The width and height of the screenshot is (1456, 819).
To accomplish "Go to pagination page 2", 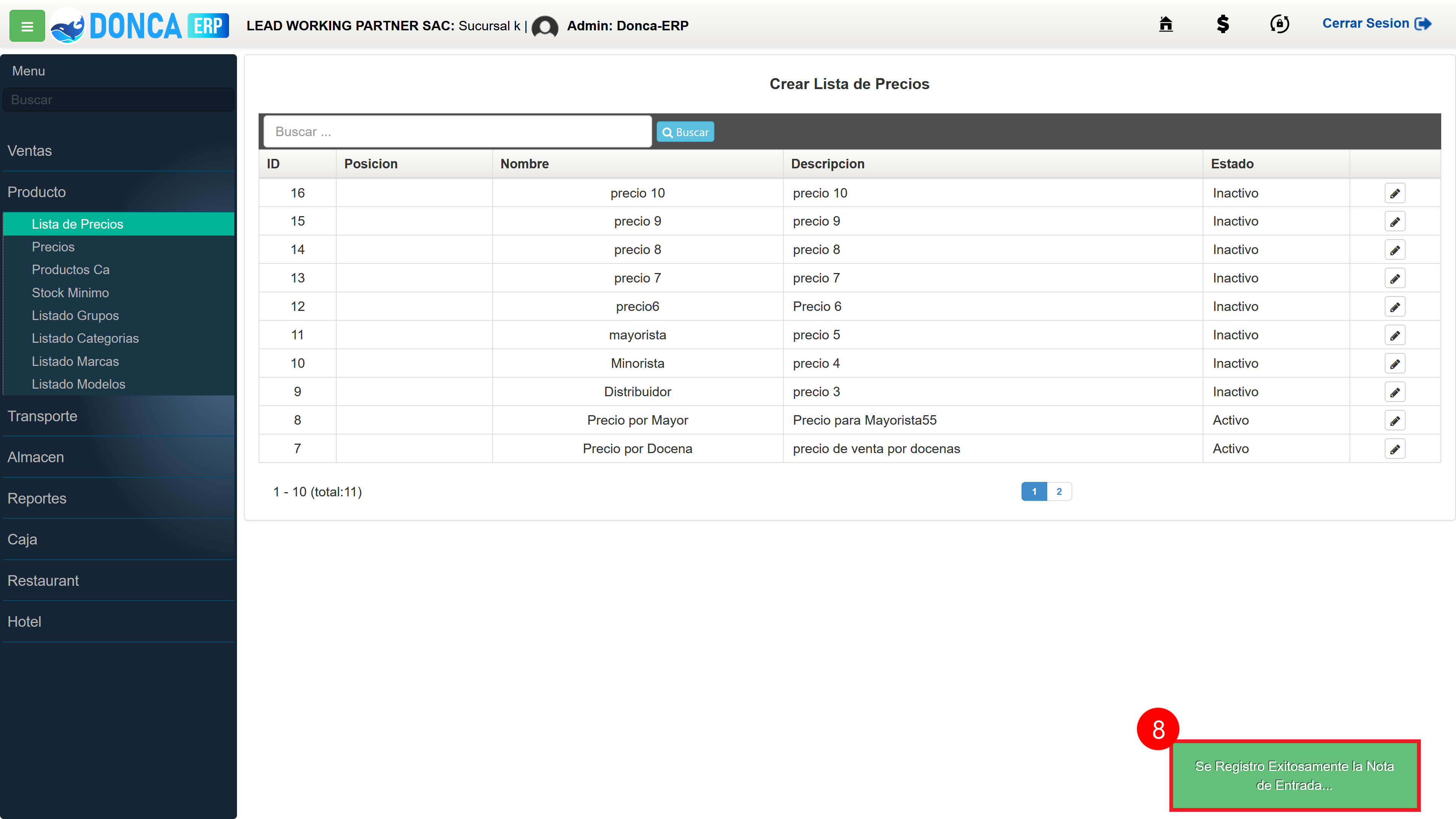I will (x=1059, y=491).
